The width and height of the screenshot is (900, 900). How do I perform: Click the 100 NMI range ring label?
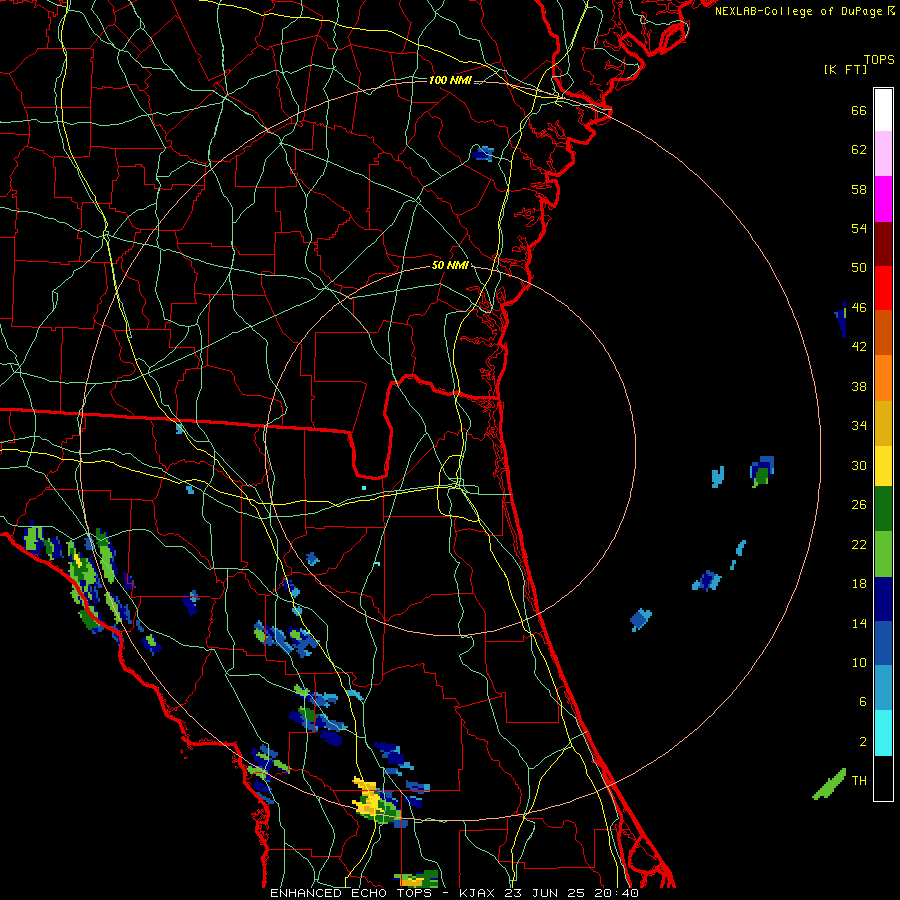pyautogui.click(x=450, y=80)
